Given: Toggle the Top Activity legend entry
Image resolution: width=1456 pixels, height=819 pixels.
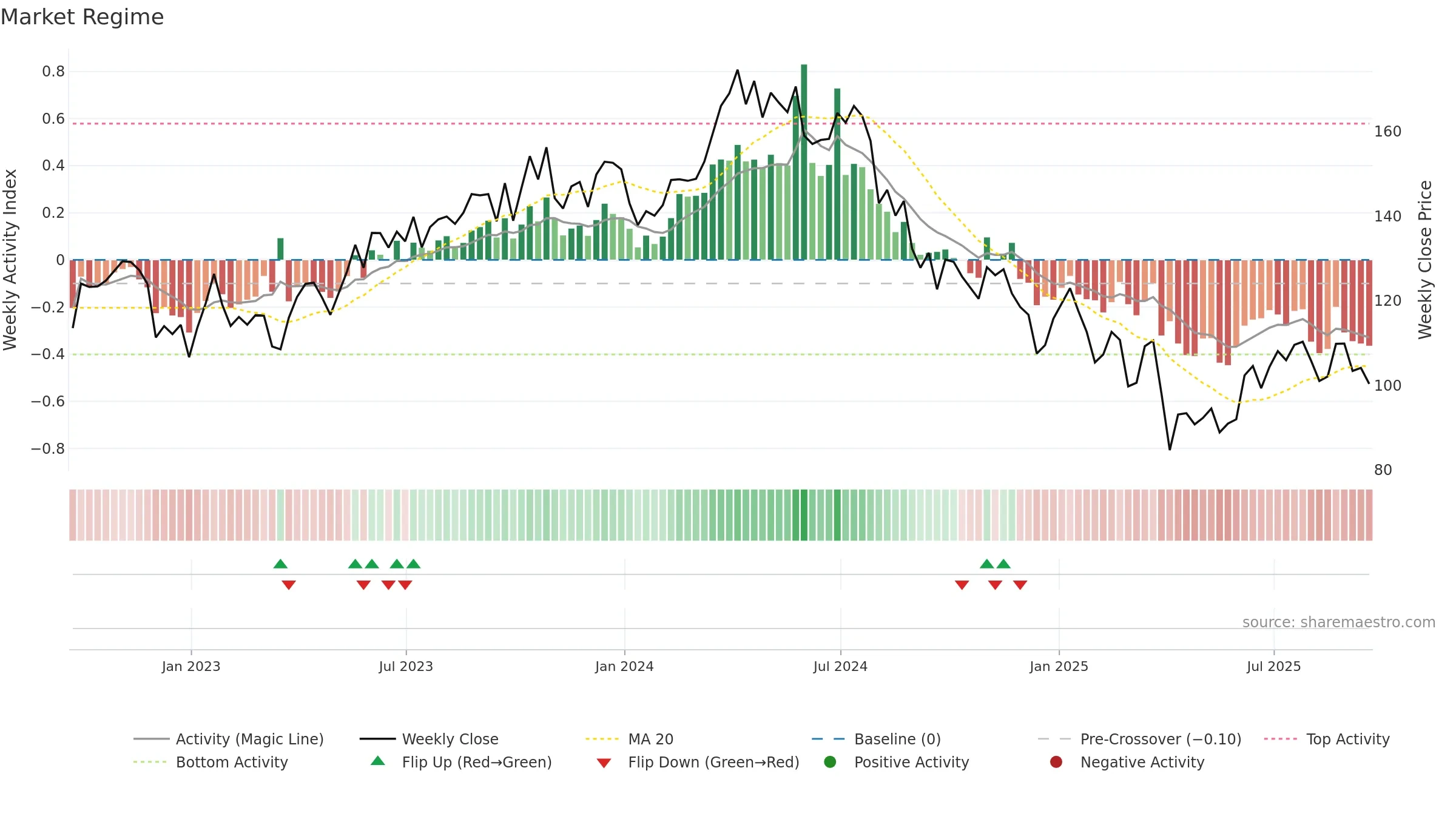Looking at the screenshot, I should [x=1327, y=739].
